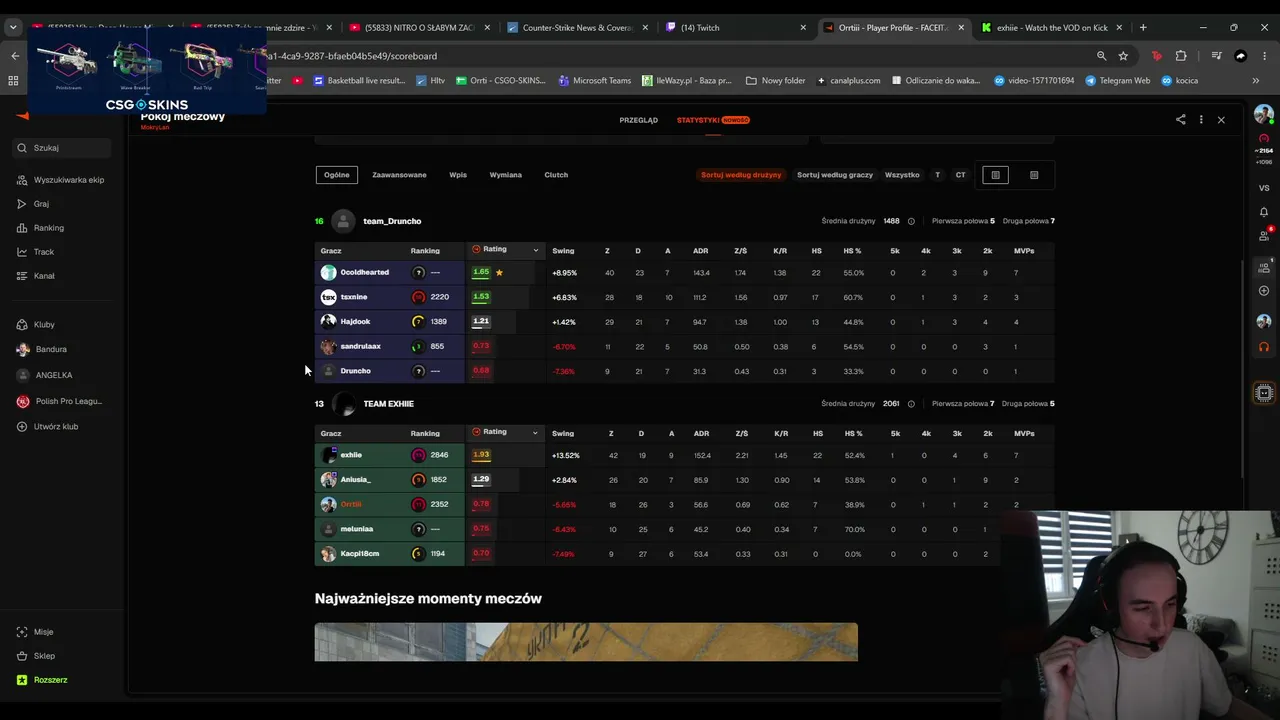Sort team_Druncho table by ADR

(701, 251)
